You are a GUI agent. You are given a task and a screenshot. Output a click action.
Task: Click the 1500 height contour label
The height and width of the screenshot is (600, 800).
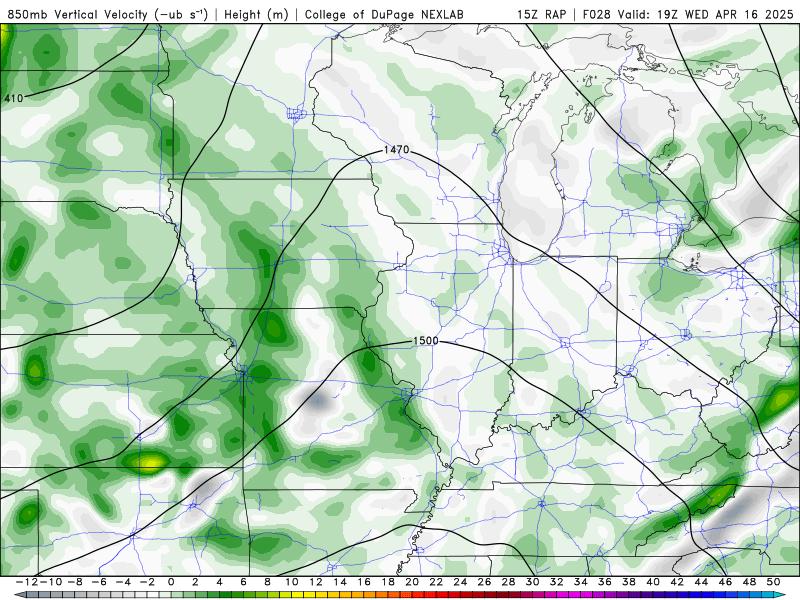tap(425, 341)
